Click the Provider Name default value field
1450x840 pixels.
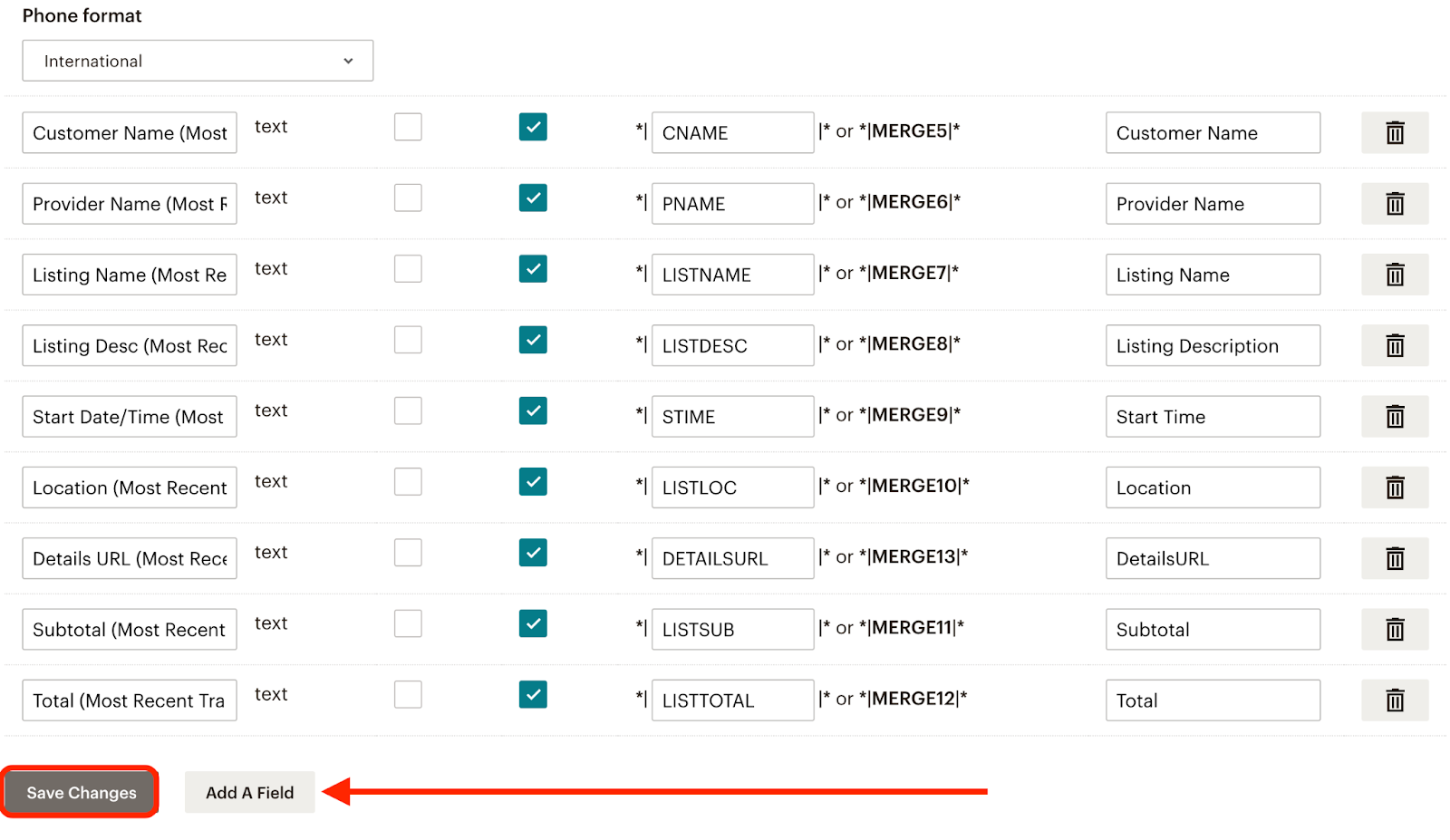coord(1213,204)
